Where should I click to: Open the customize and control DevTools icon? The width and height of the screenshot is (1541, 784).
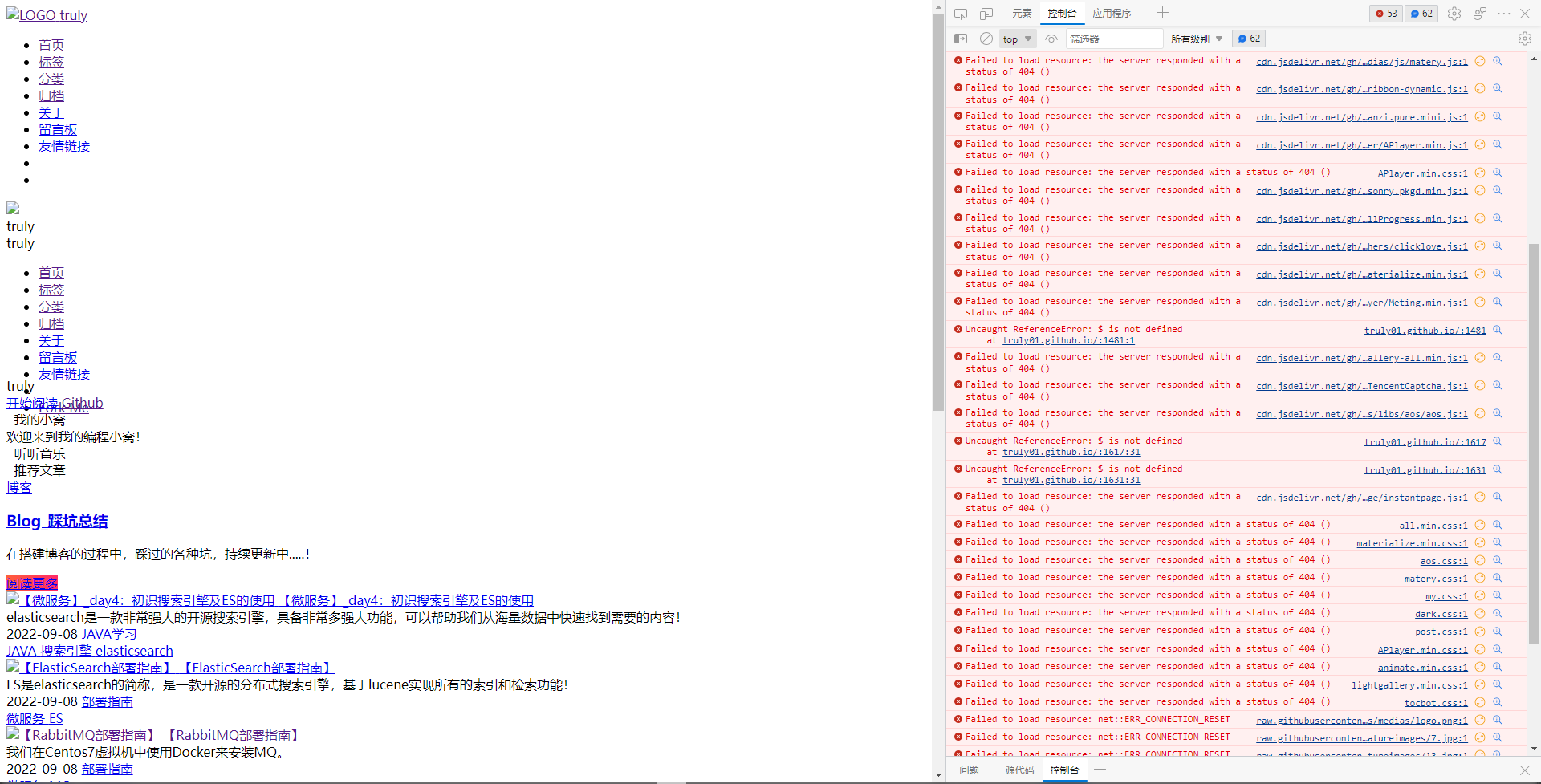[1480, 14]
